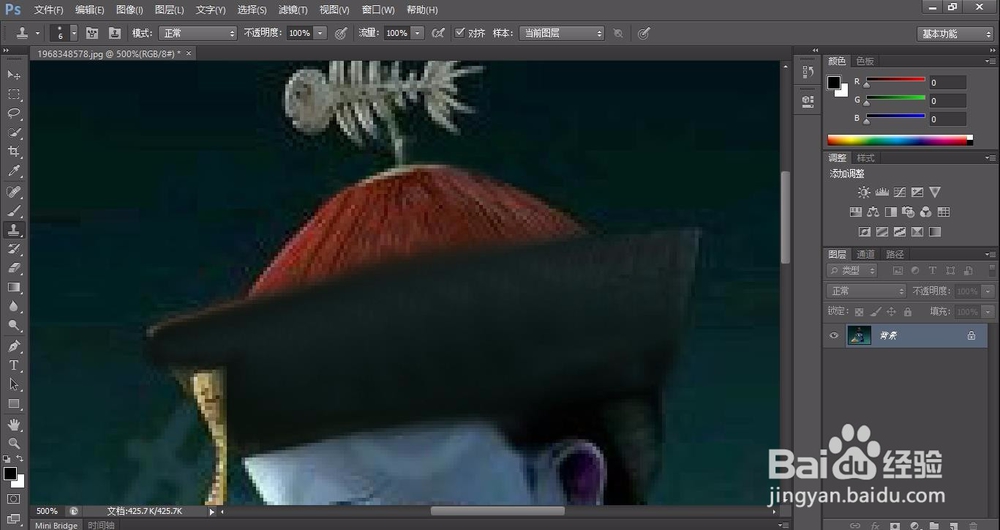The height and width of the screenshot is (530, 1000).
Task: Add a Channel Mixer adjustment
Action: click(925, 212)
